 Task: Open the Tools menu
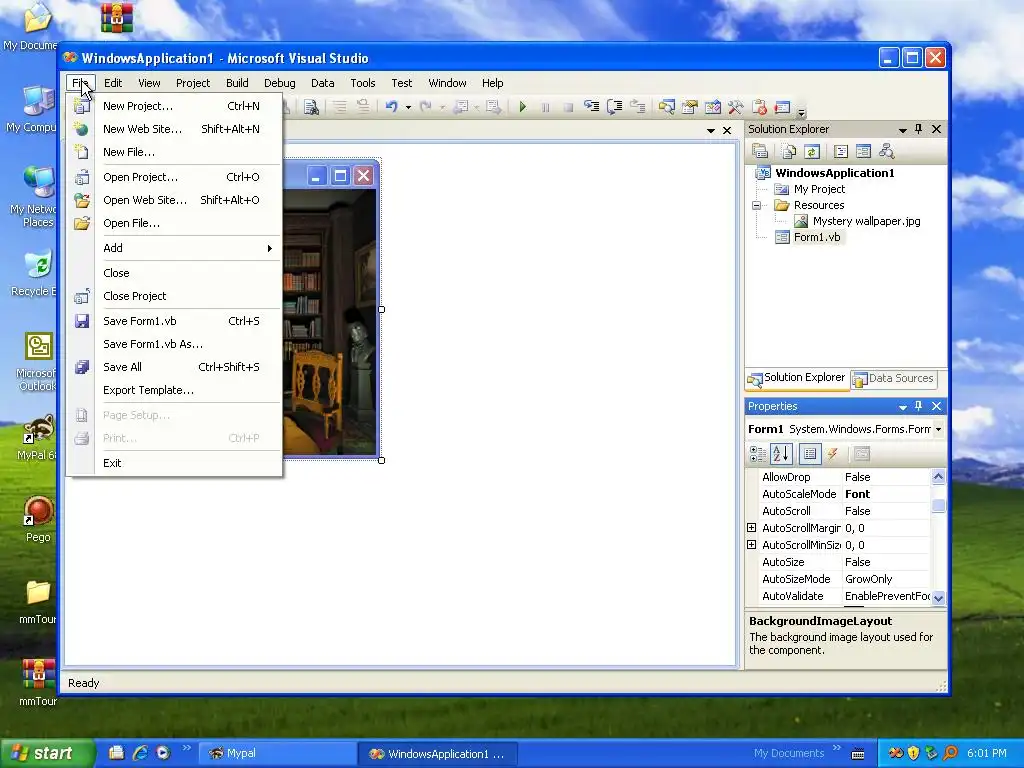click(x=362, y=83)
